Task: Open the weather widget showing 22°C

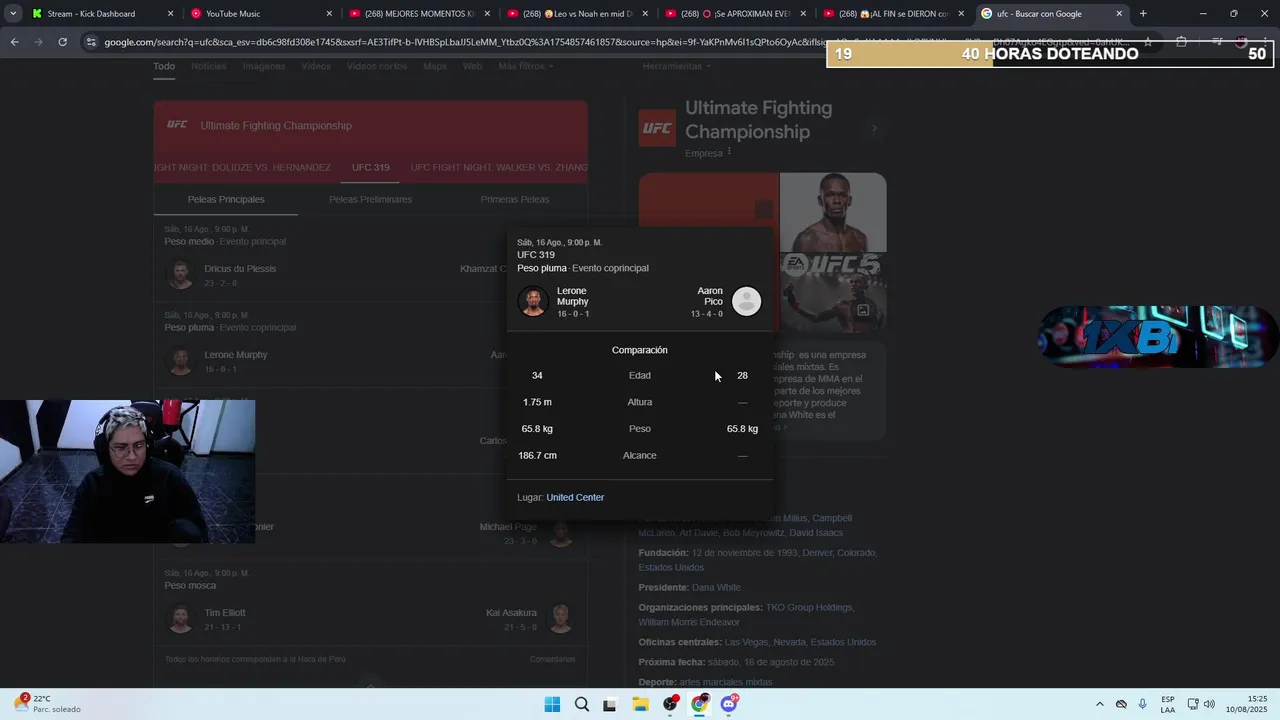Action: click(48, 704)
